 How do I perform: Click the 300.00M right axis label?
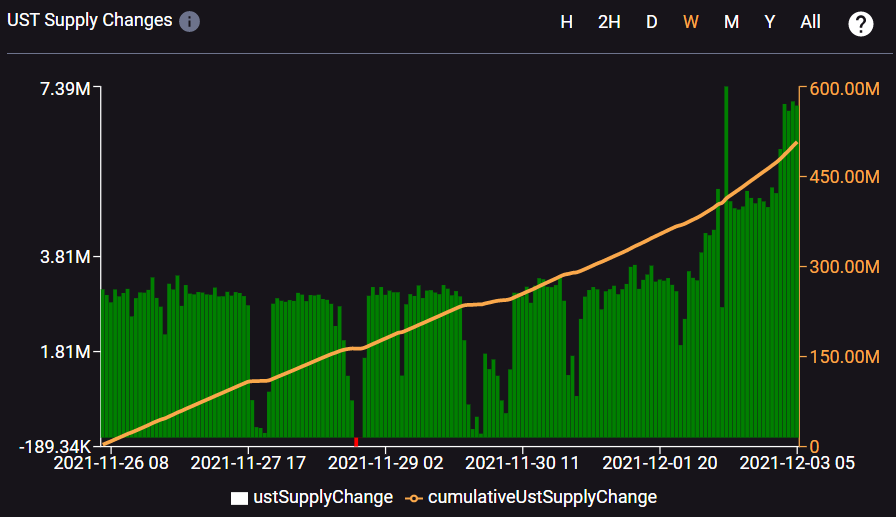pos(845,266)
